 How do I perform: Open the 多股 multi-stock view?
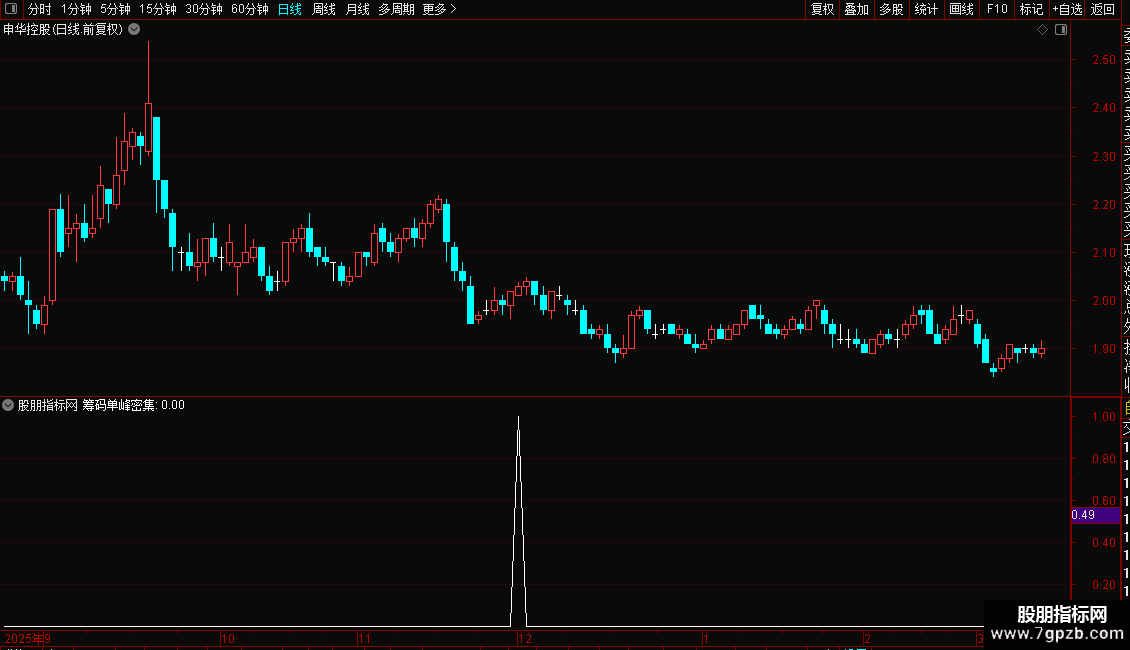891,9
